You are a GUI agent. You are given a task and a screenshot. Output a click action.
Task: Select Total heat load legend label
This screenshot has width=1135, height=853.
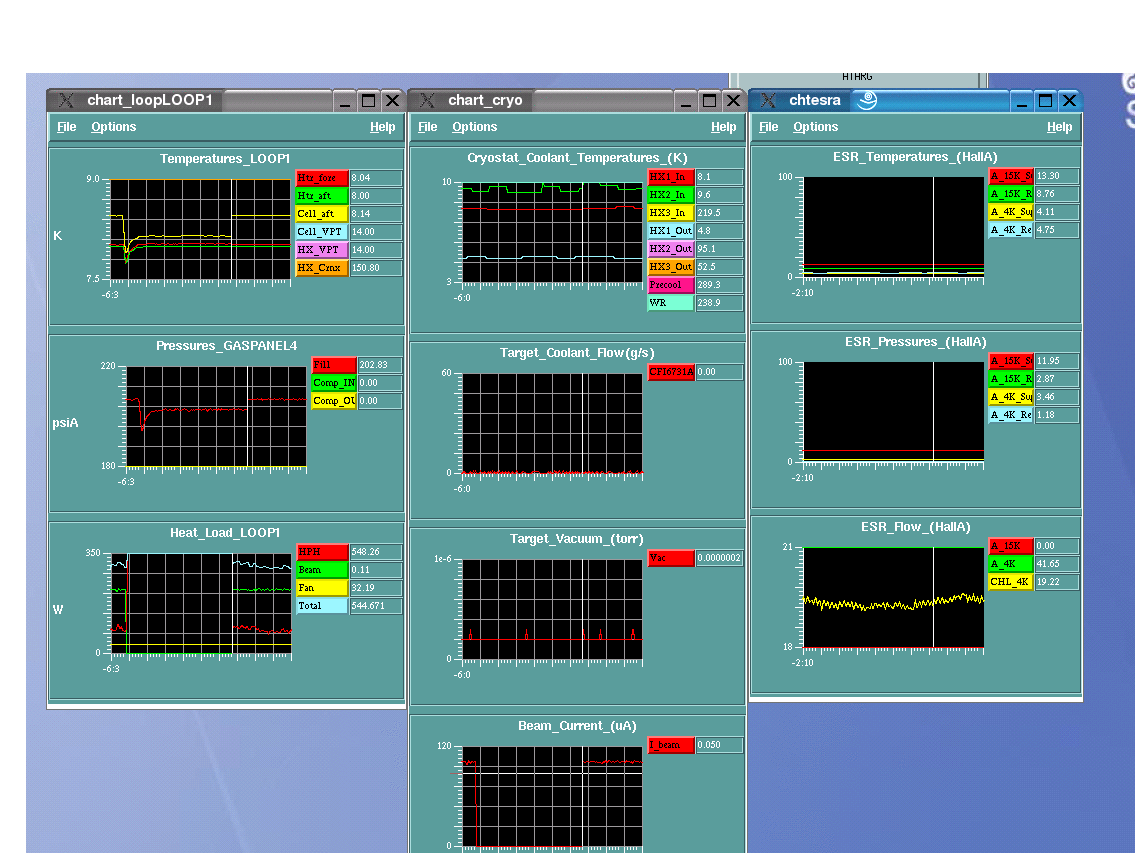coord(322,606)
